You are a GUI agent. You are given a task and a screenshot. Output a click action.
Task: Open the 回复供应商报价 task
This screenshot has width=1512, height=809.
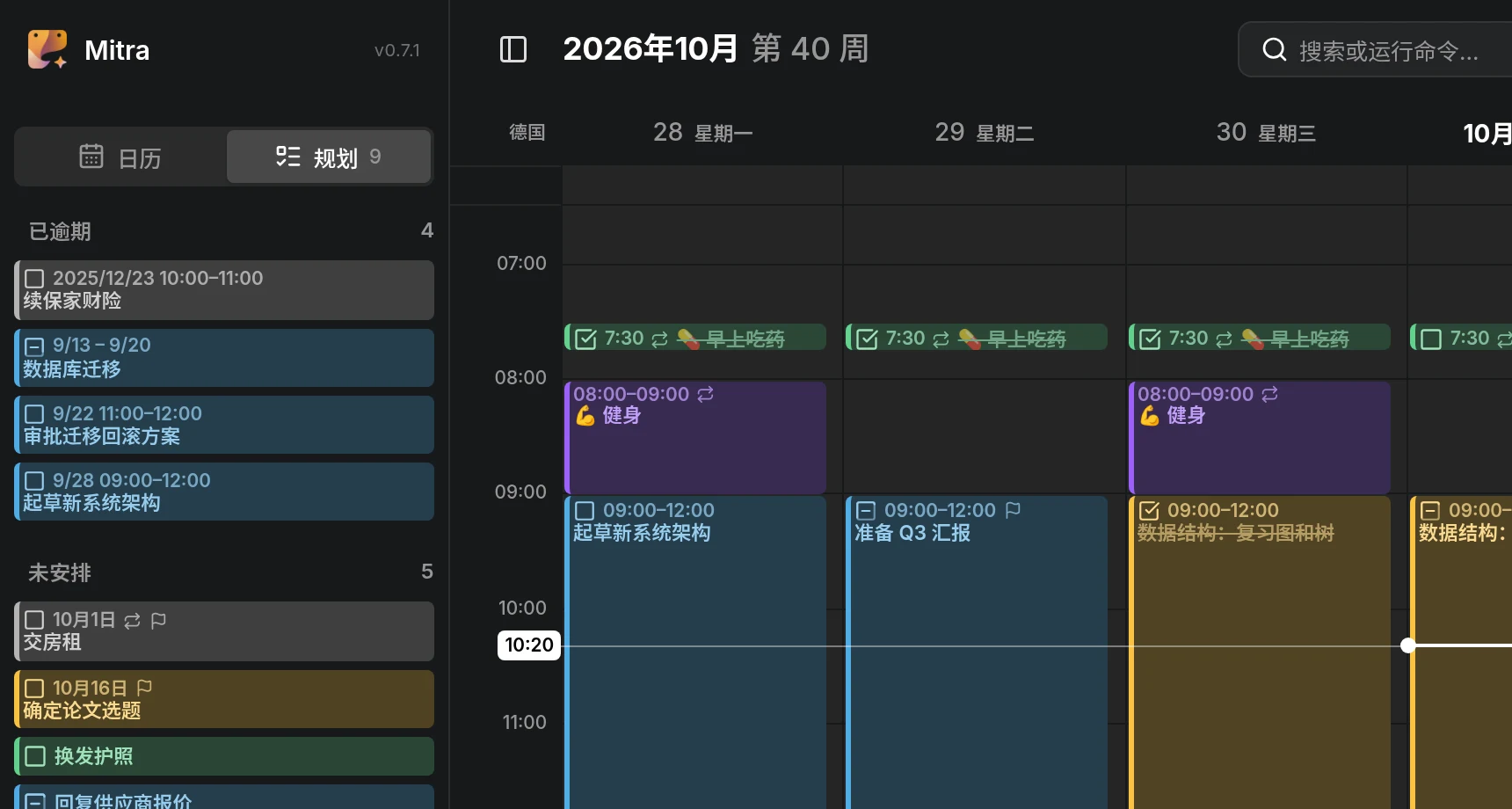225,797
